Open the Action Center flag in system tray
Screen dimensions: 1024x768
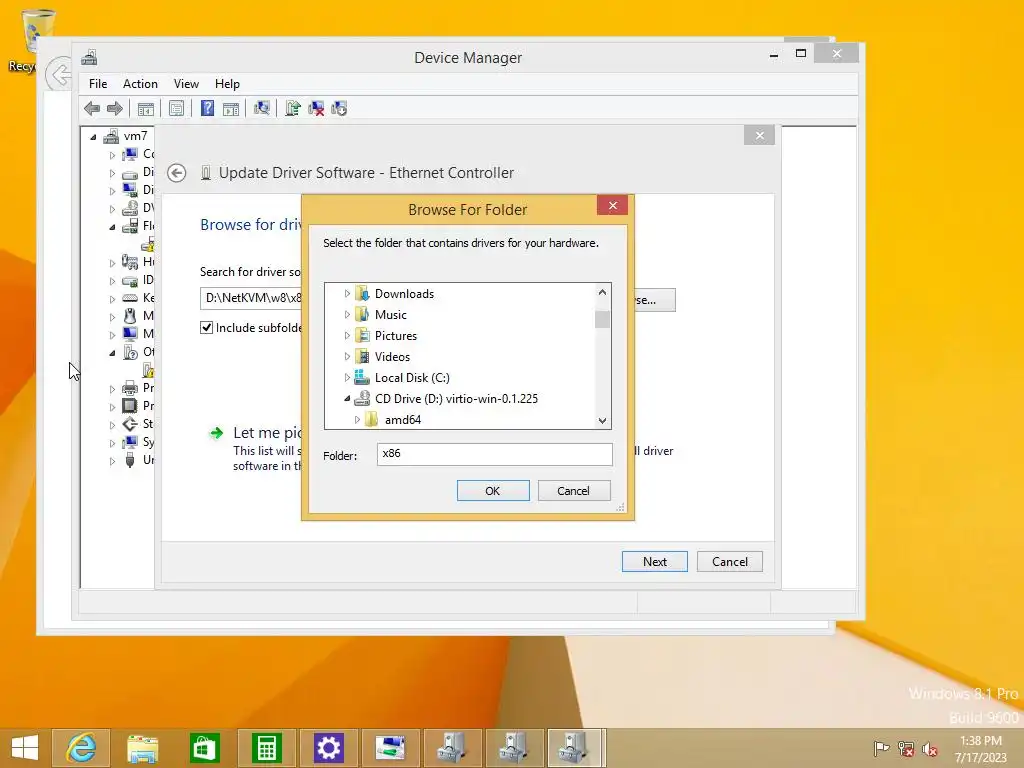(x=882, y=748)
